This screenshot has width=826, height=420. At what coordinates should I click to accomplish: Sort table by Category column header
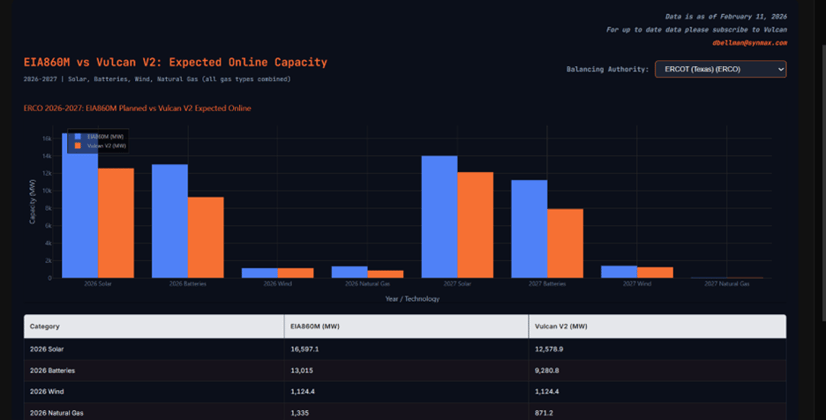(45, 326)
